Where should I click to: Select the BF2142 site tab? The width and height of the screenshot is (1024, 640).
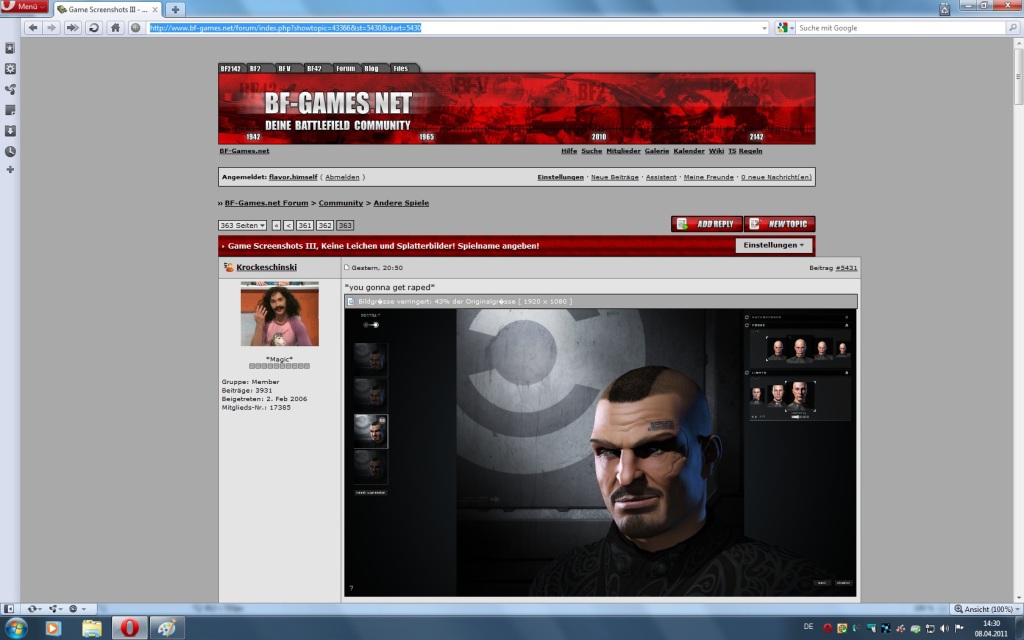click(x=231, y=69)
